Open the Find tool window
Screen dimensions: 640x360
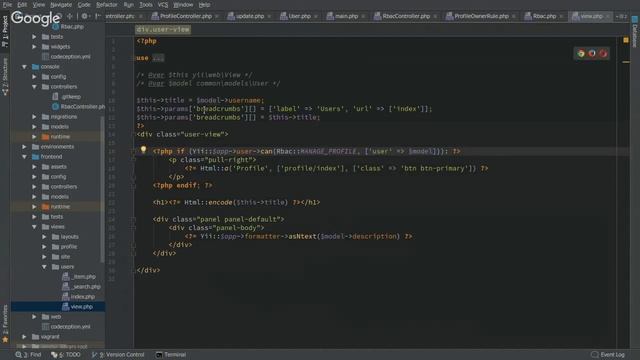tap(29, 355)
